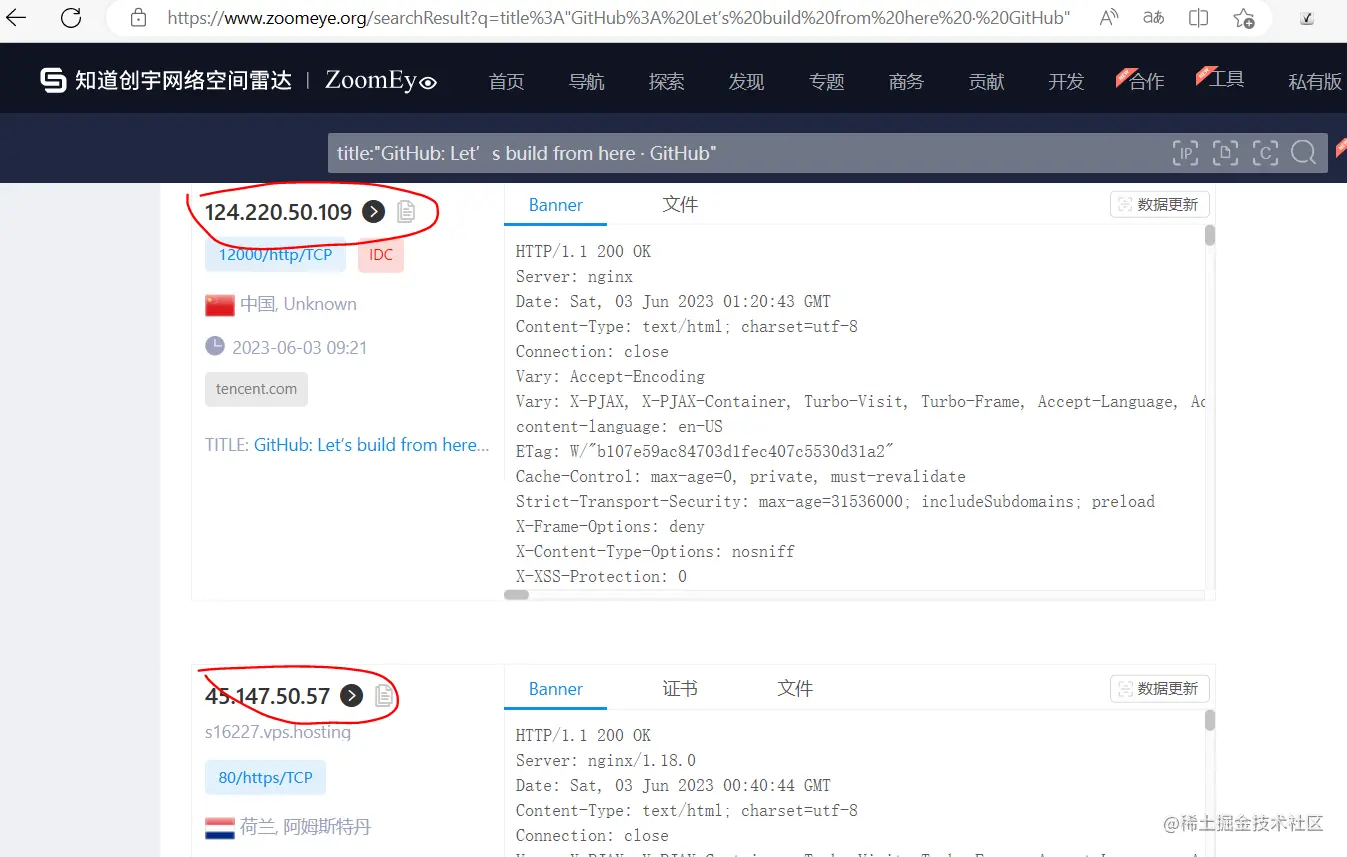Open the 工具 menu item

click(x=1226, y=80)
